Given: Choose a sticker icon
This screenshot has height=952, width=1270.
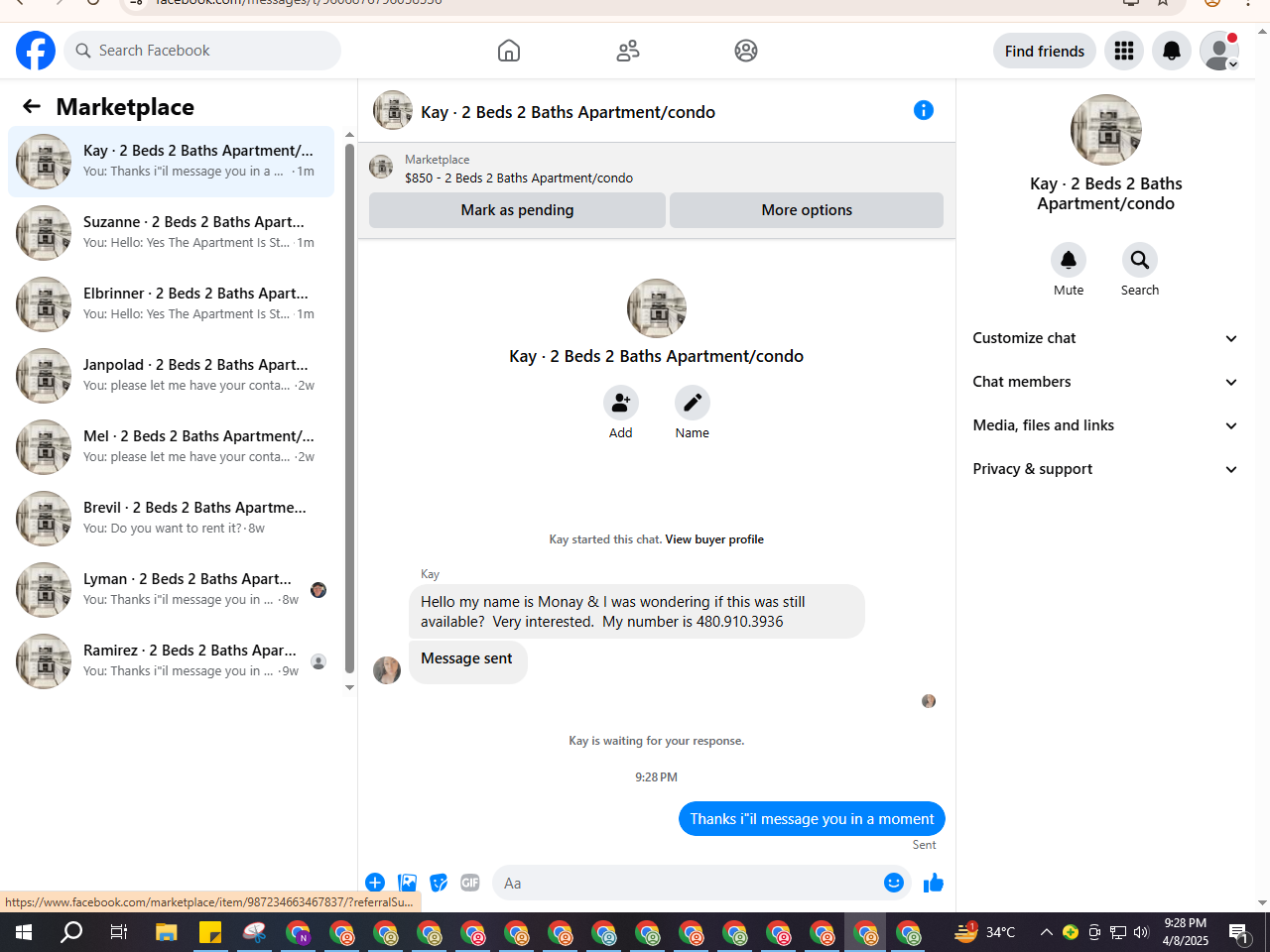Looking at the screenshot, I should [439, 883].
